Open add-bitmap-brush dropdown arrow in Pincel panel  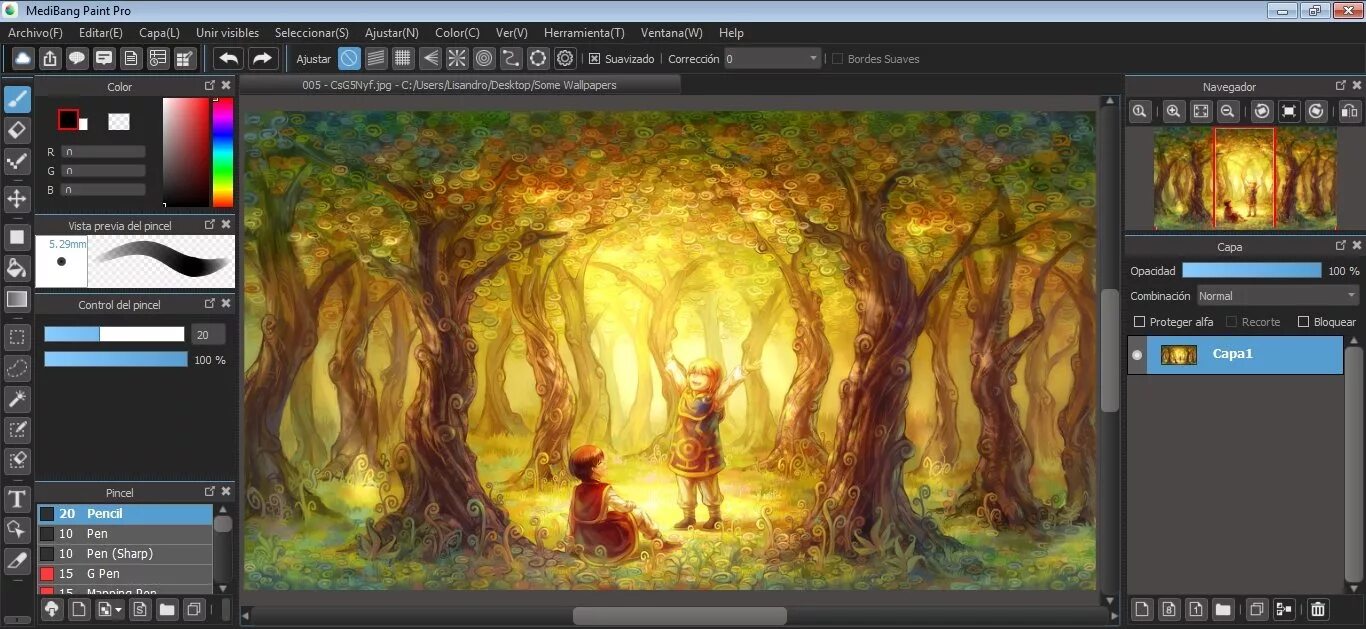pos(119,609)
